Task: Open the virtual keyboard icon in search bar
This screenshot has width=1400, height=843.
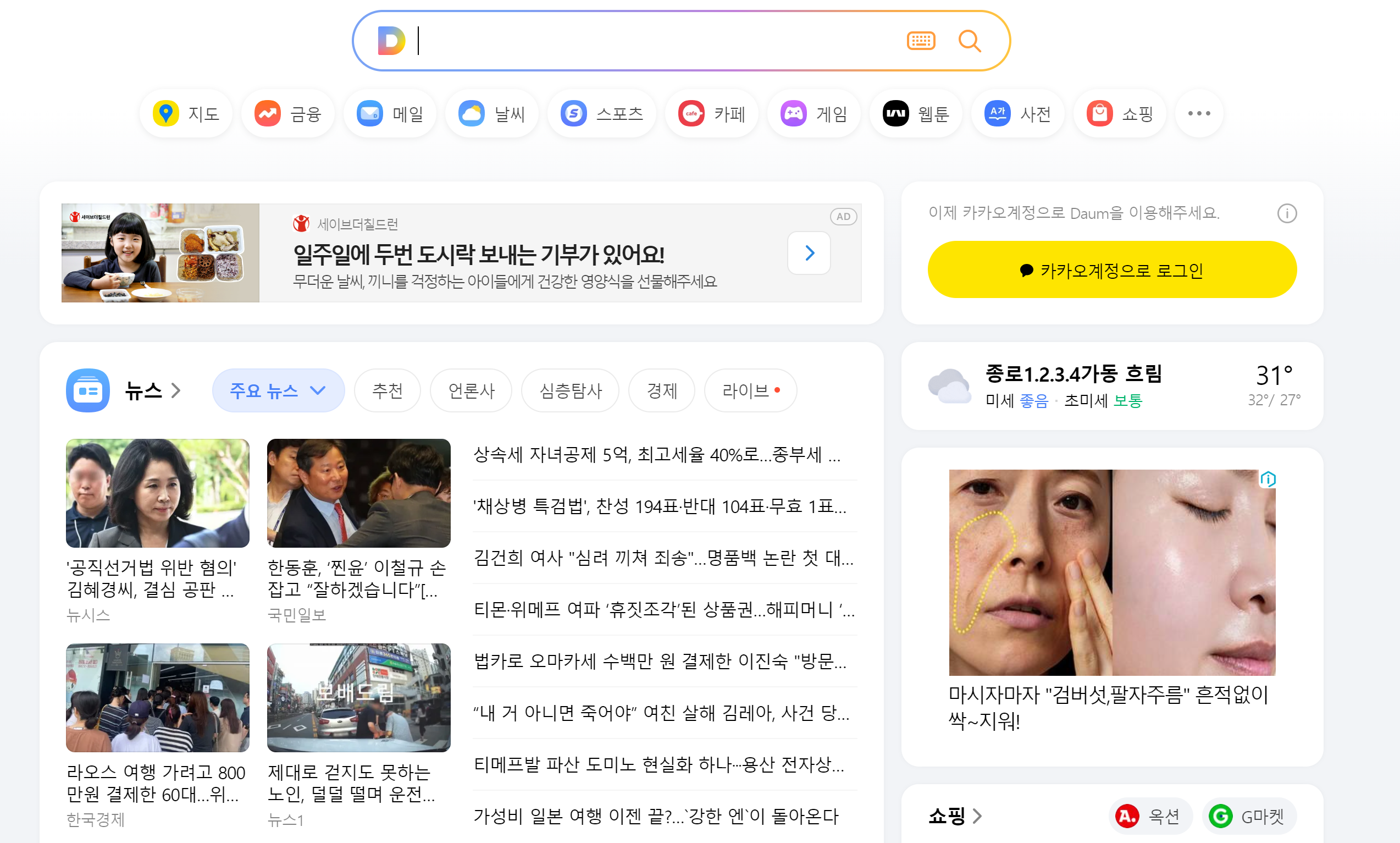Action: pyautogui.click(x=920, y=41)
